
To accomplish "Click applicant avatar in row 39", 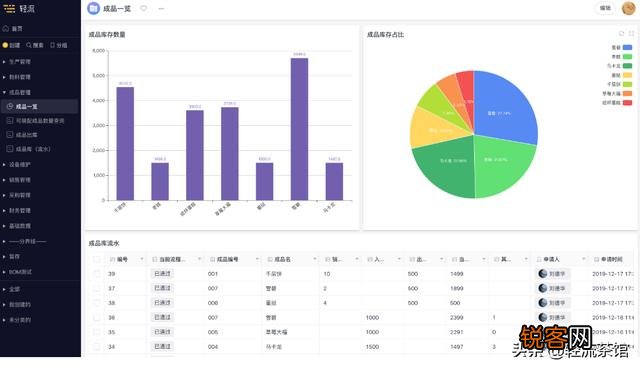I will click(542, 273).
